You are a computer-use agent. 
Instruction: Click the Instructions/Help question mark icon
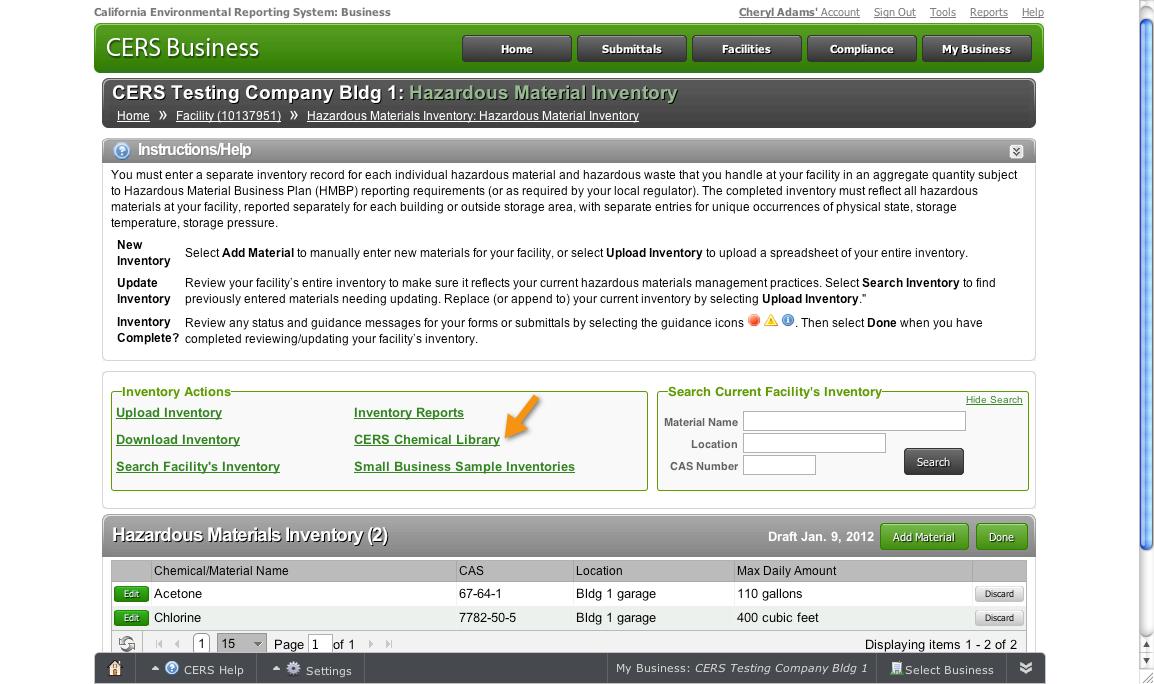[121, 151]
